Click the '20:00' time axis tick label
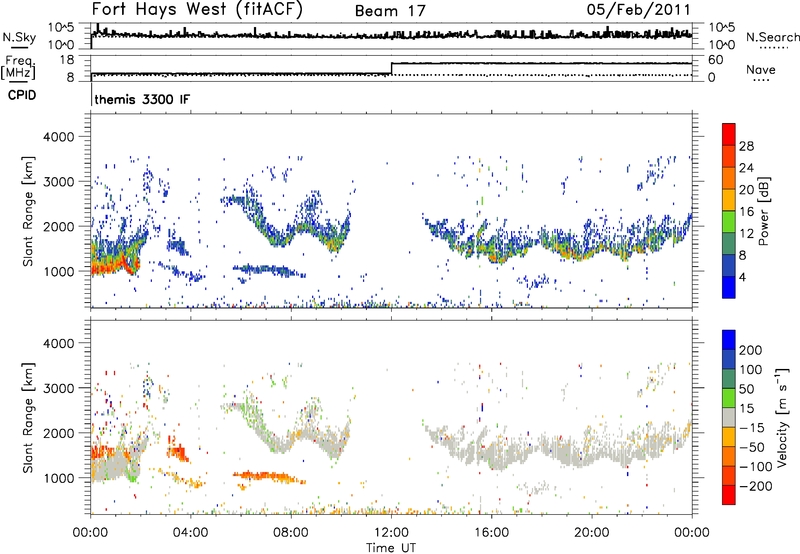This screenshot has height=554, width=800. (591, 533)
